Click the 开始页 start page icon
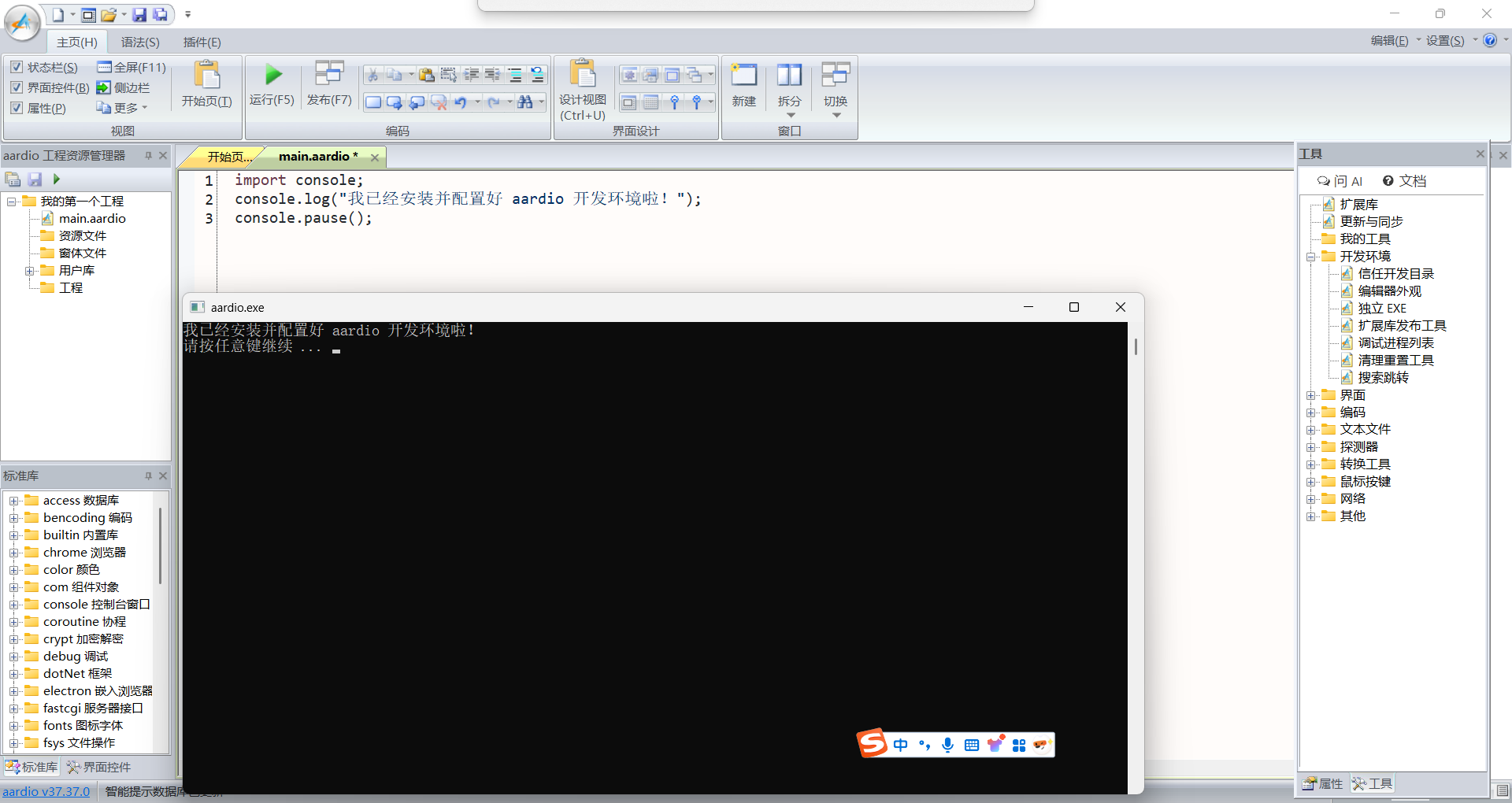Image resolution: width=1512 pixels, height=803 pixels. 206,84
